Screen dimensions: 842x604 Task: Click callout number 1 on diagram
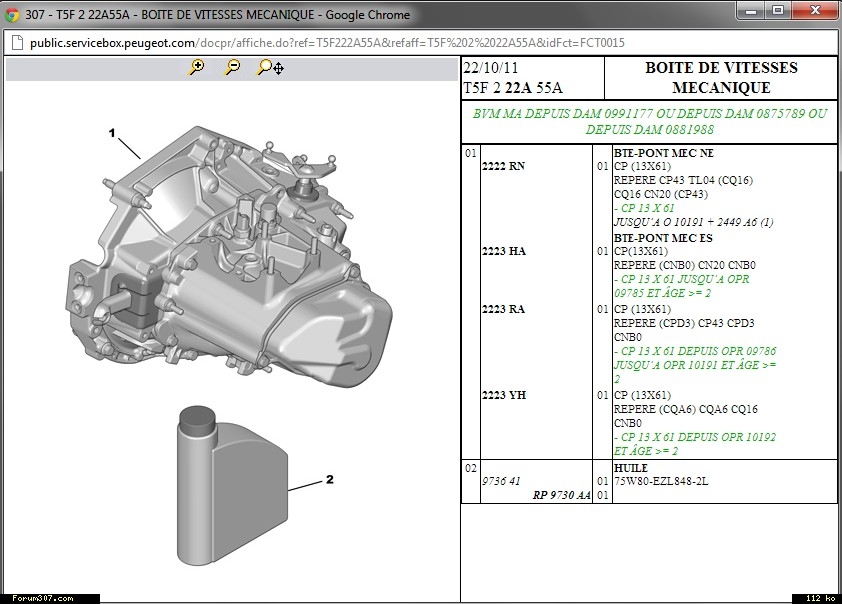point(112,133)
